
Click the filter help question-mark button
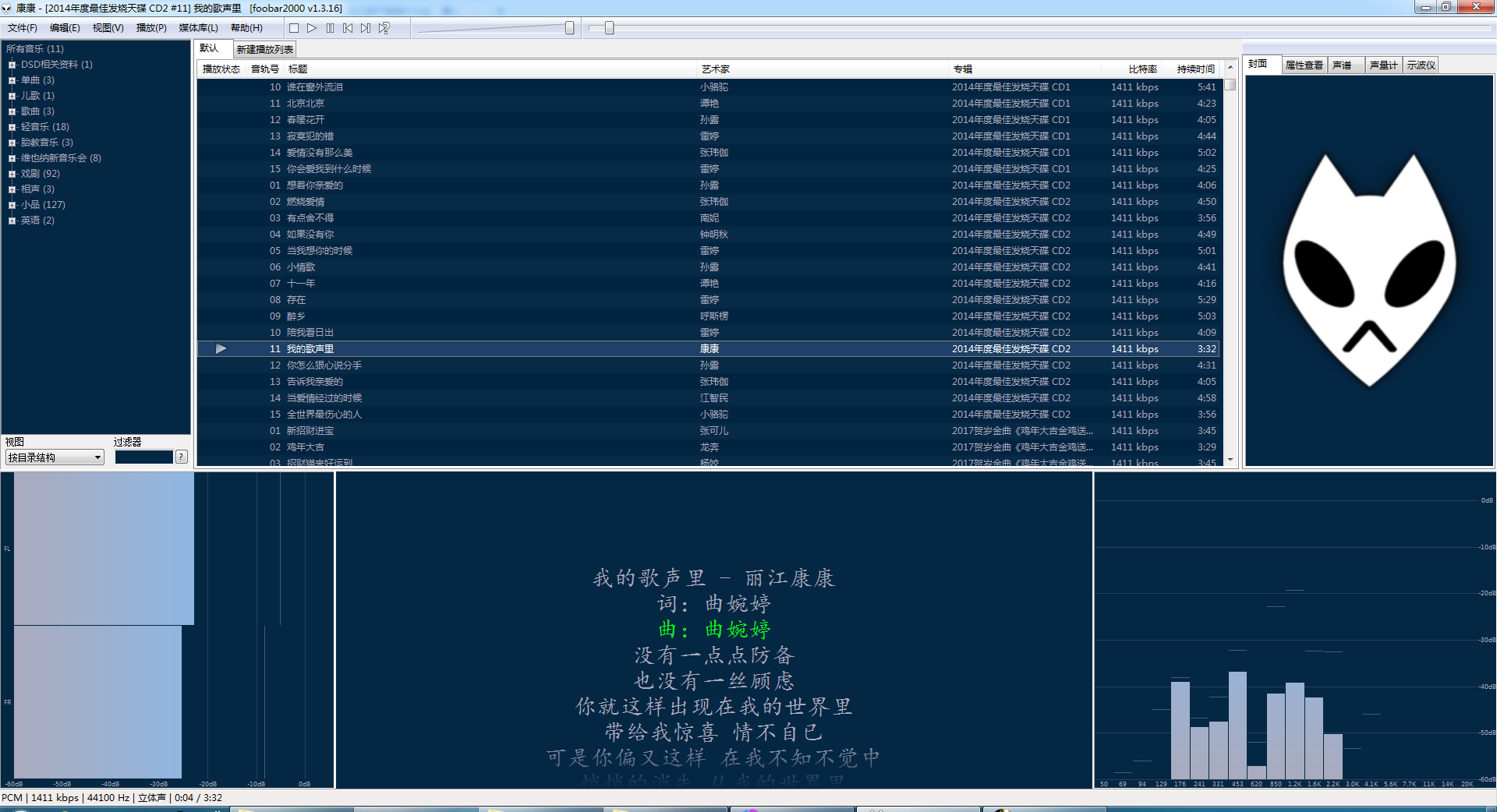(x=182, y=457)
